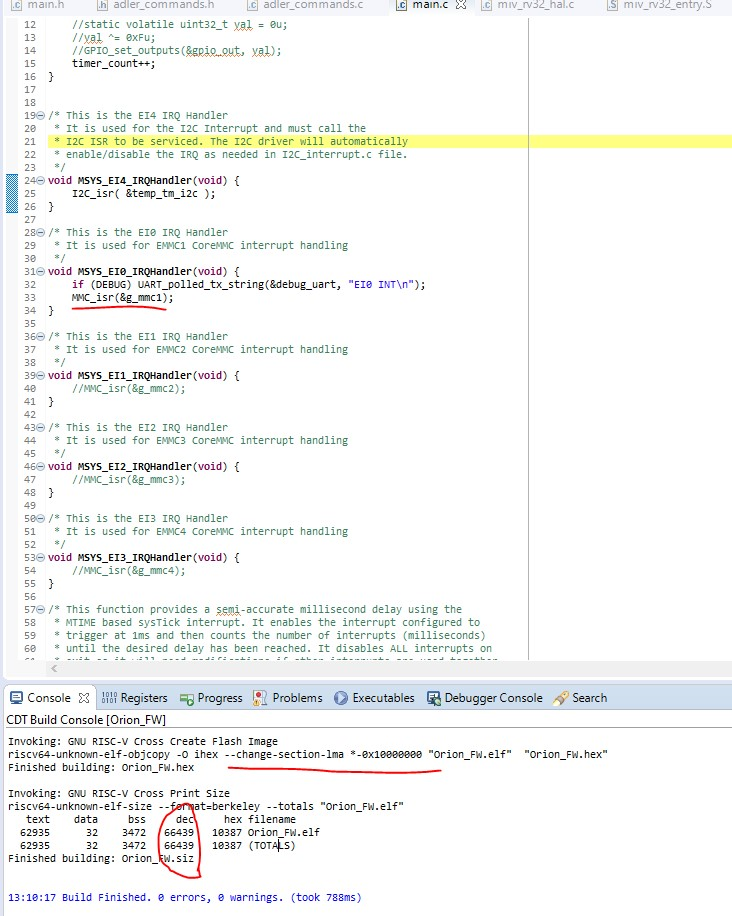Click the Search view flashlight icon
The width and height of the screenshot is (732, 916).
point(561,698)
